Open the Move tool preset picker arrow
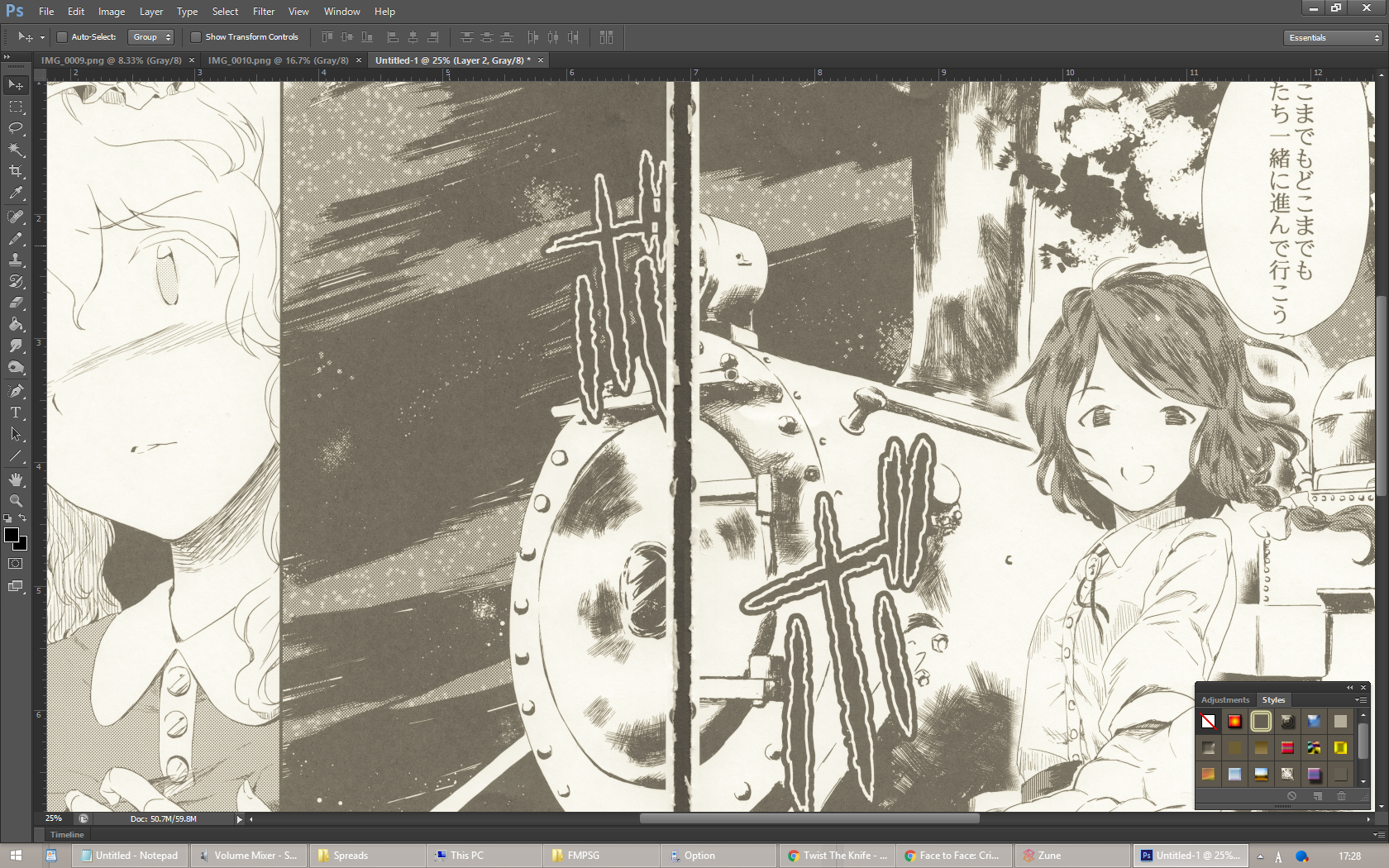The width and height of the screenshot is (1389, 868). tap(42, 37)
